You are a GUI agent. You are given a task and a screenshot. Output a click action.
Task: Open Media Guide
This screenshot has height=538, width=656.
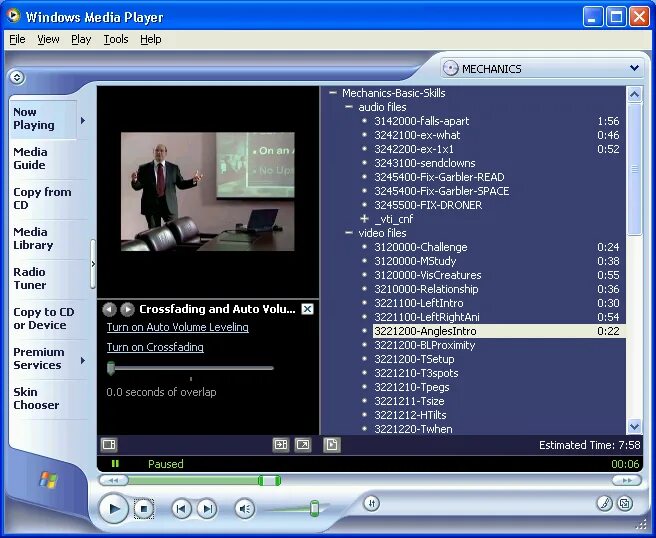pyautogui.click(x=48, y=159)
